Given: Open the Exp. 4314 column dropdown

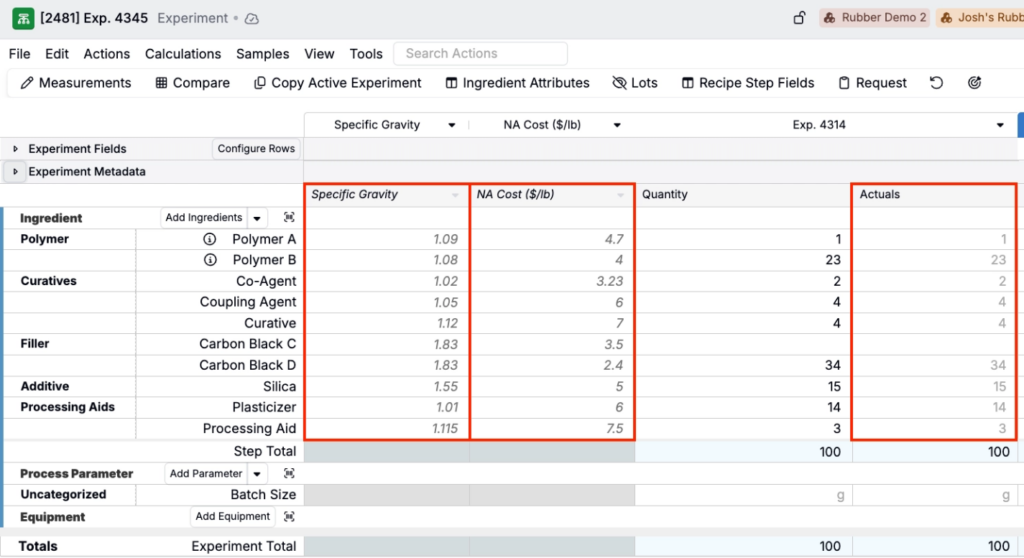Looking at the screenshot, I should coord(1000,125).
